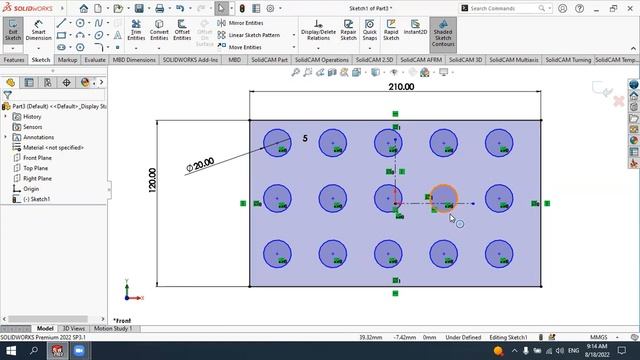Viewport: 640px width, 360px height.
Task: Select the Straight Slot tool
Action: click(x=61, y=47)
